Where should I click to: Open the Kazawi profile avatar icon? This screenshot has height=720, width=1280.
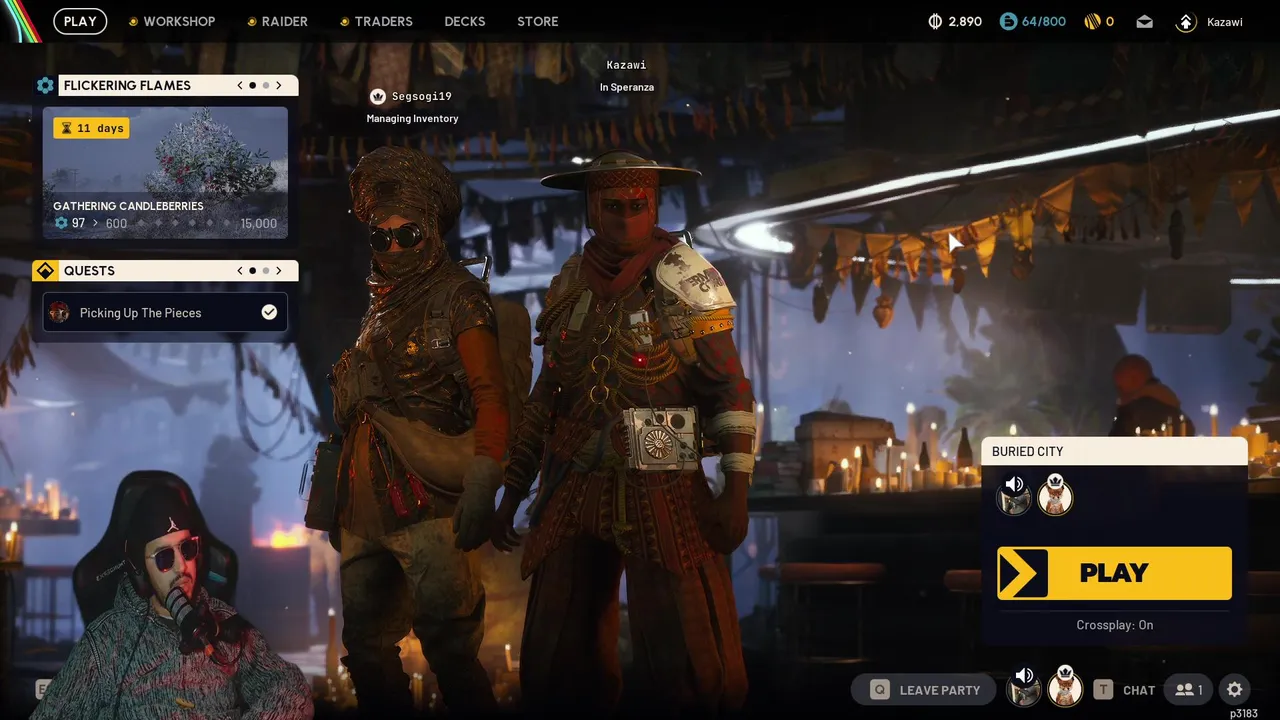[1186, 21]
